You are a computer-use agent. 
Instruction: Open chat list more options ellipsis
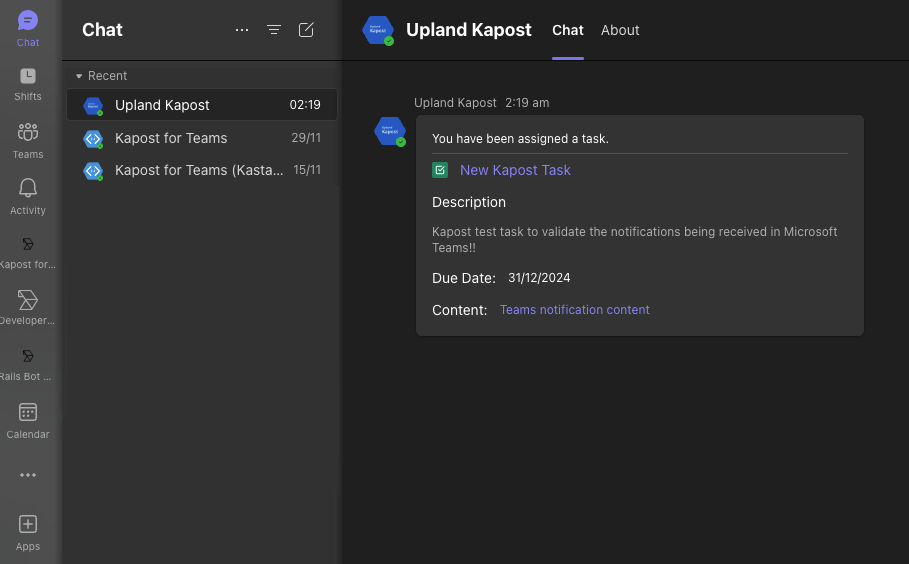[x=242, y=30]
